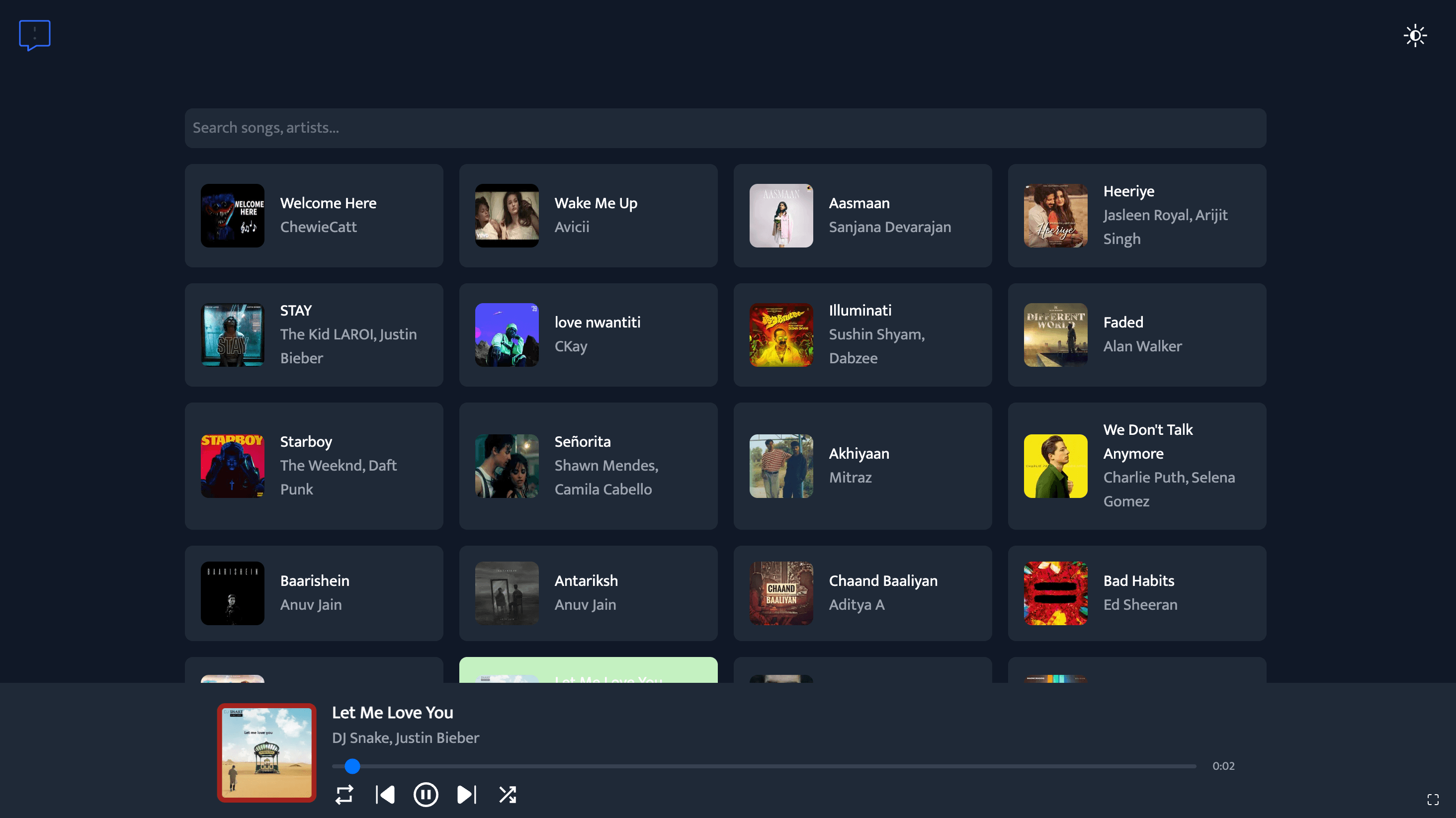This screenshot has width=1456, height=818.
Task: Click the 'Alan Walker' artist text
Action: [x=1142, y=346]
